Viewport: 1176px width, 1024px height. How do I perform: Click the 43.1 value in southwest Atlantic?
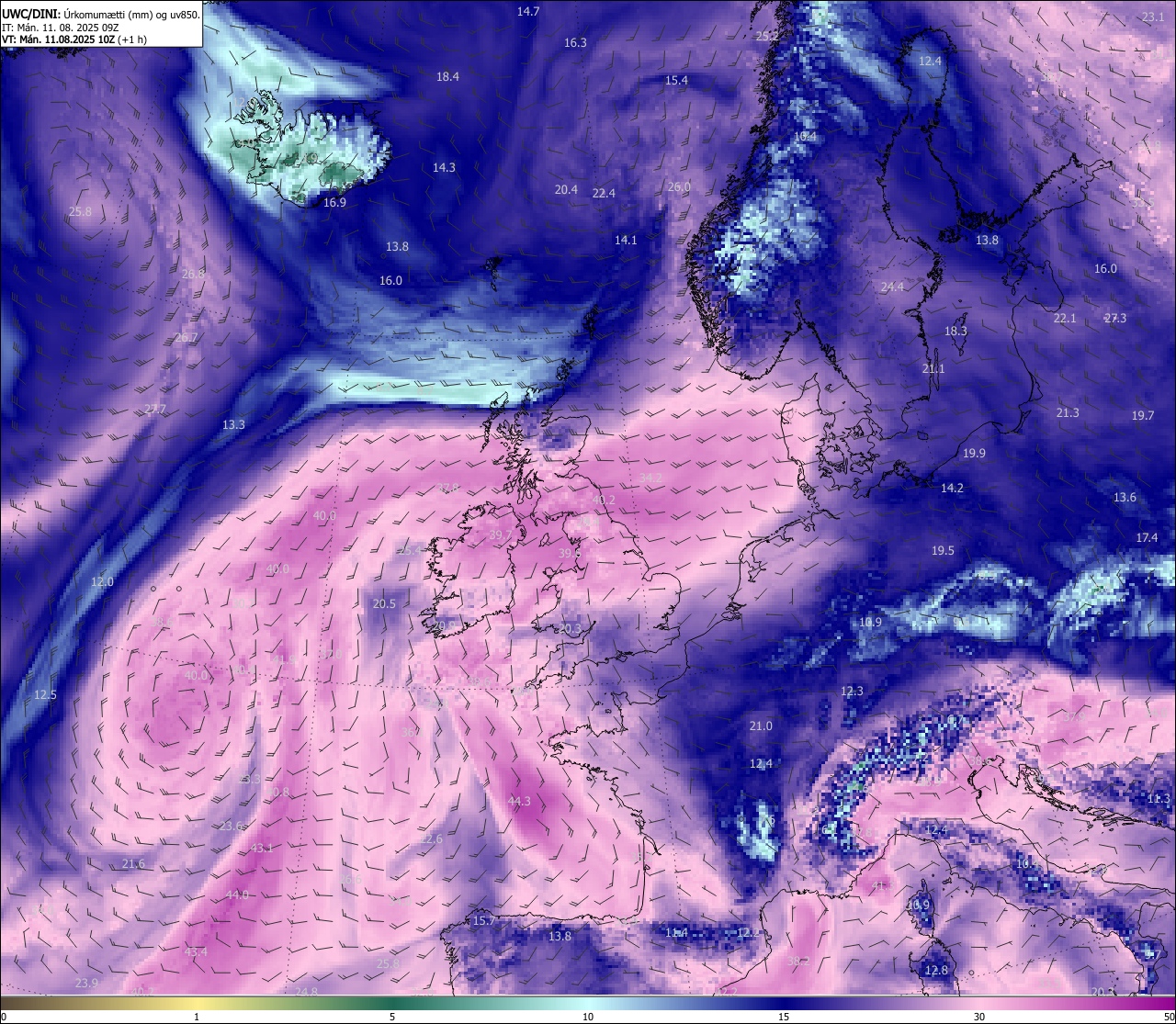(x=262, y=848)
